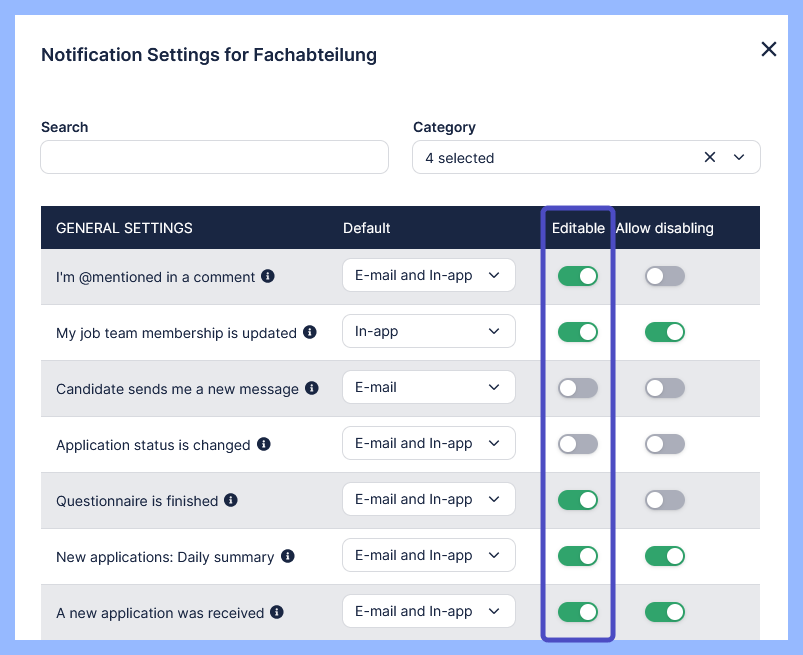Click info icon next to job team membership
The height and width of the screenshot is (655, 803).
coord(310,332)
